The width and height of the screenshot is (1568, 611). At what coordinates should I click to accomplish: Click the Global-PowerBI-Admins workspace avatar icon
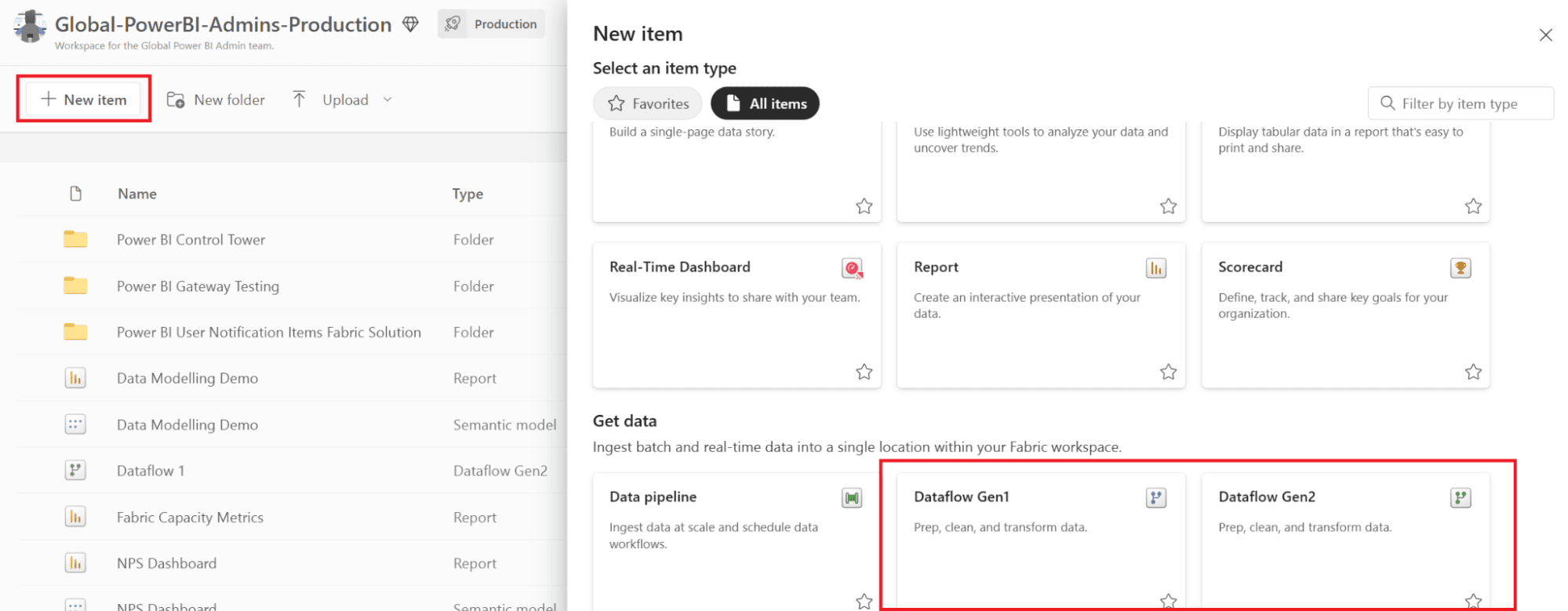click(30, 27)
